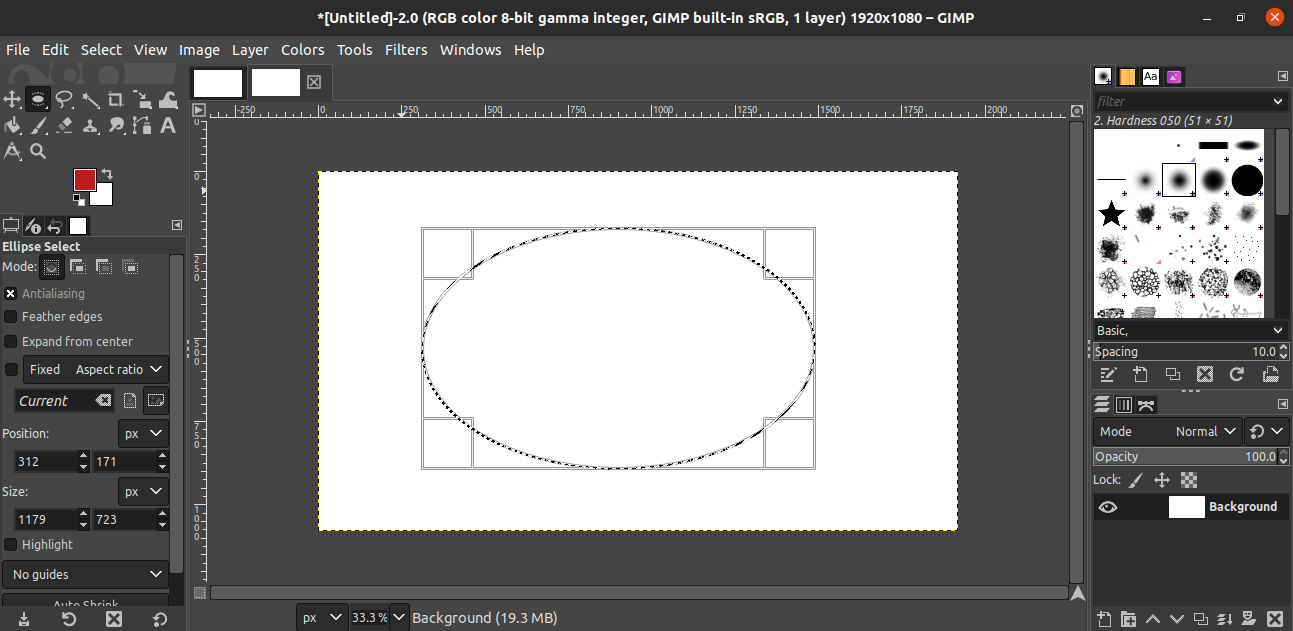Click the Position X field showing 312
The width and height of the screenshot is (1293, 631).
[x=45, y=461]
